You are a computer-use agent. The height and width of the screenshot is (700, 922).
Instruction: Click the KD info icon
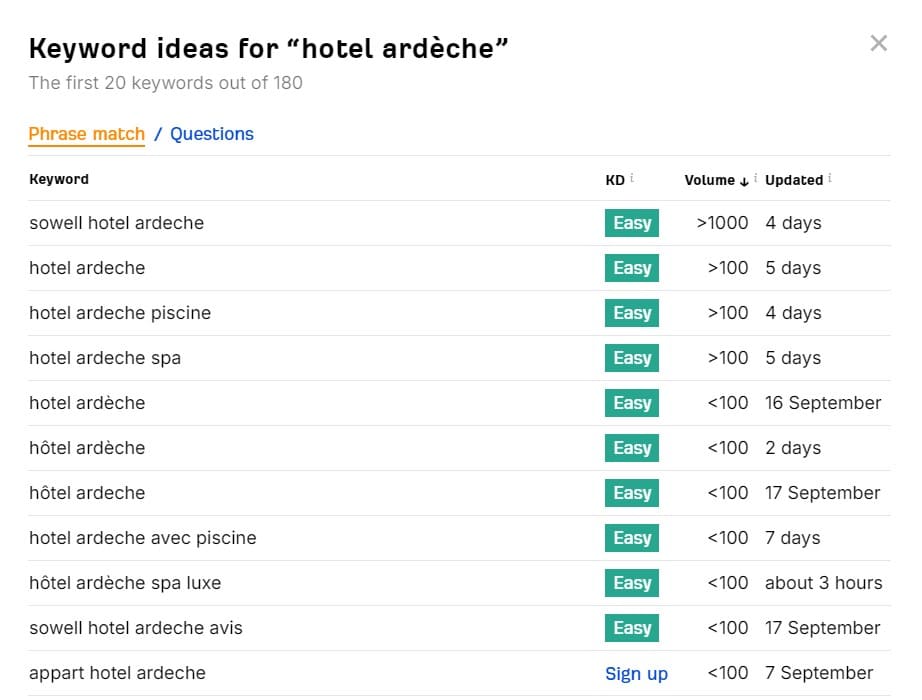coord(632,178)
